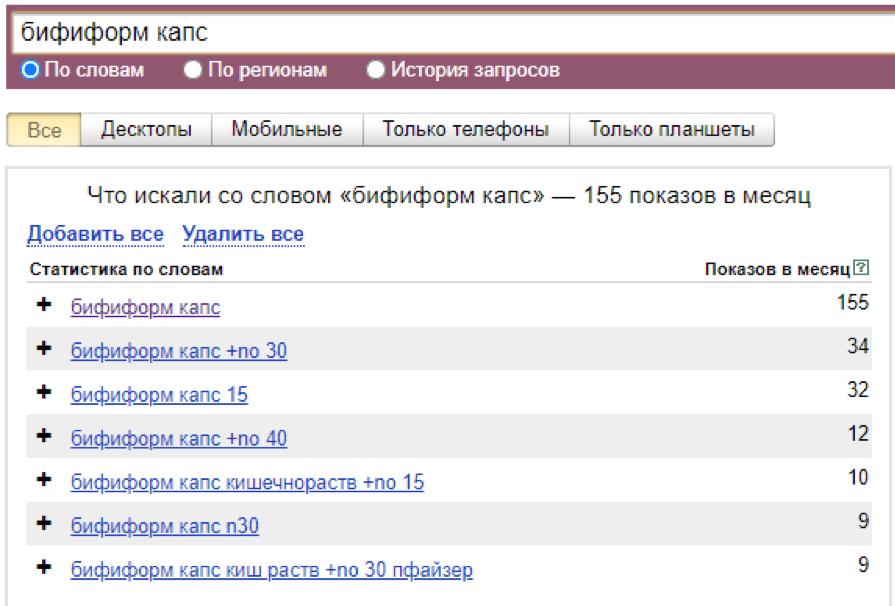
Task: Open the 'бифиформ капс 15' link
Action: (x=159, y=395)
